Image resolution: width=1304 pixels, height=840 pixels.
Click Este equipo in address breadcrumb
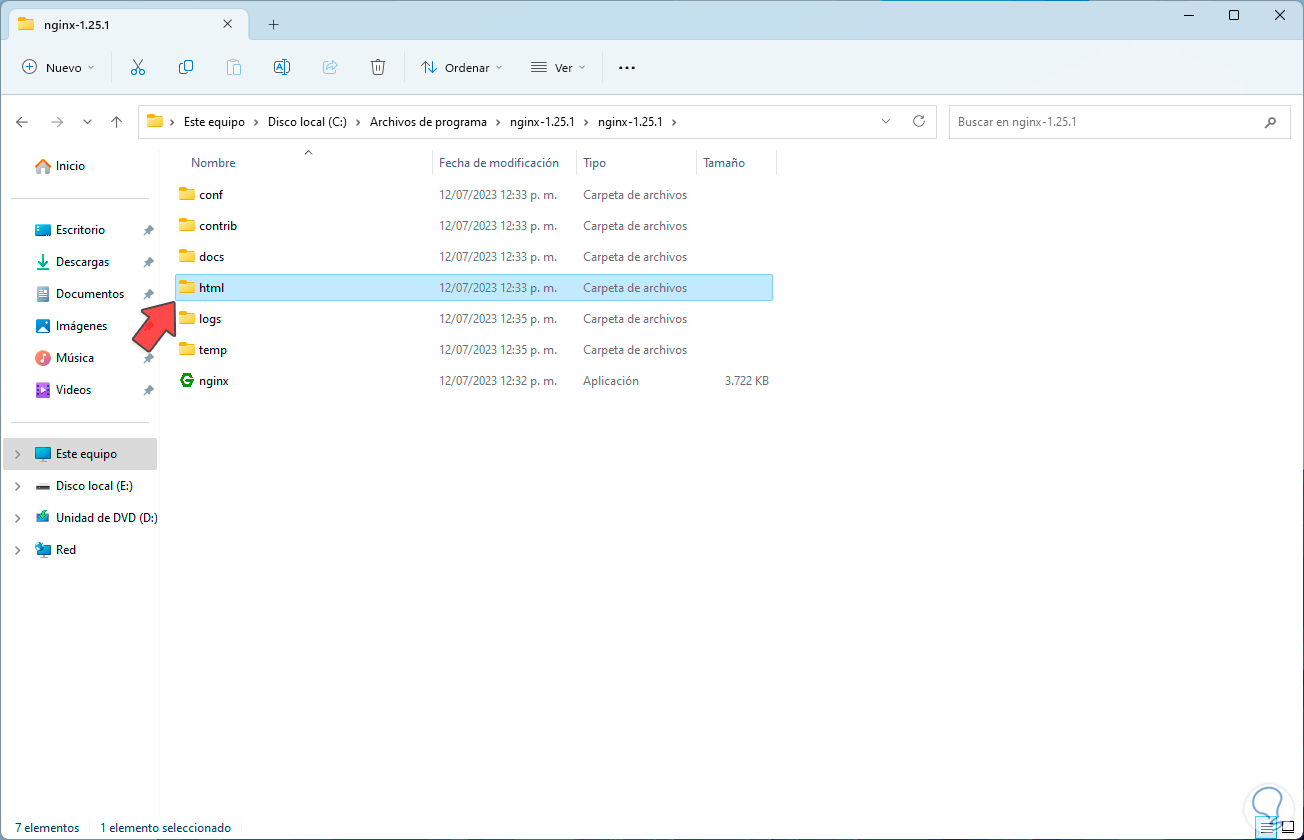tap(214, 122)
